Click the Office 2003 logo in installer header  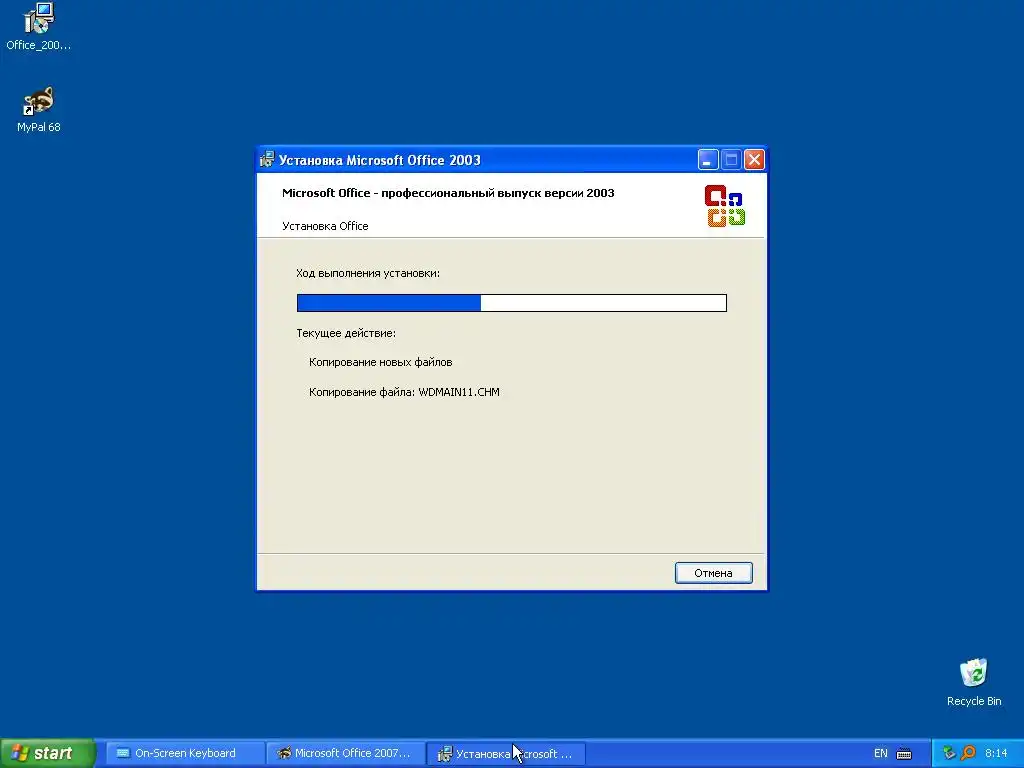point(725,206)
